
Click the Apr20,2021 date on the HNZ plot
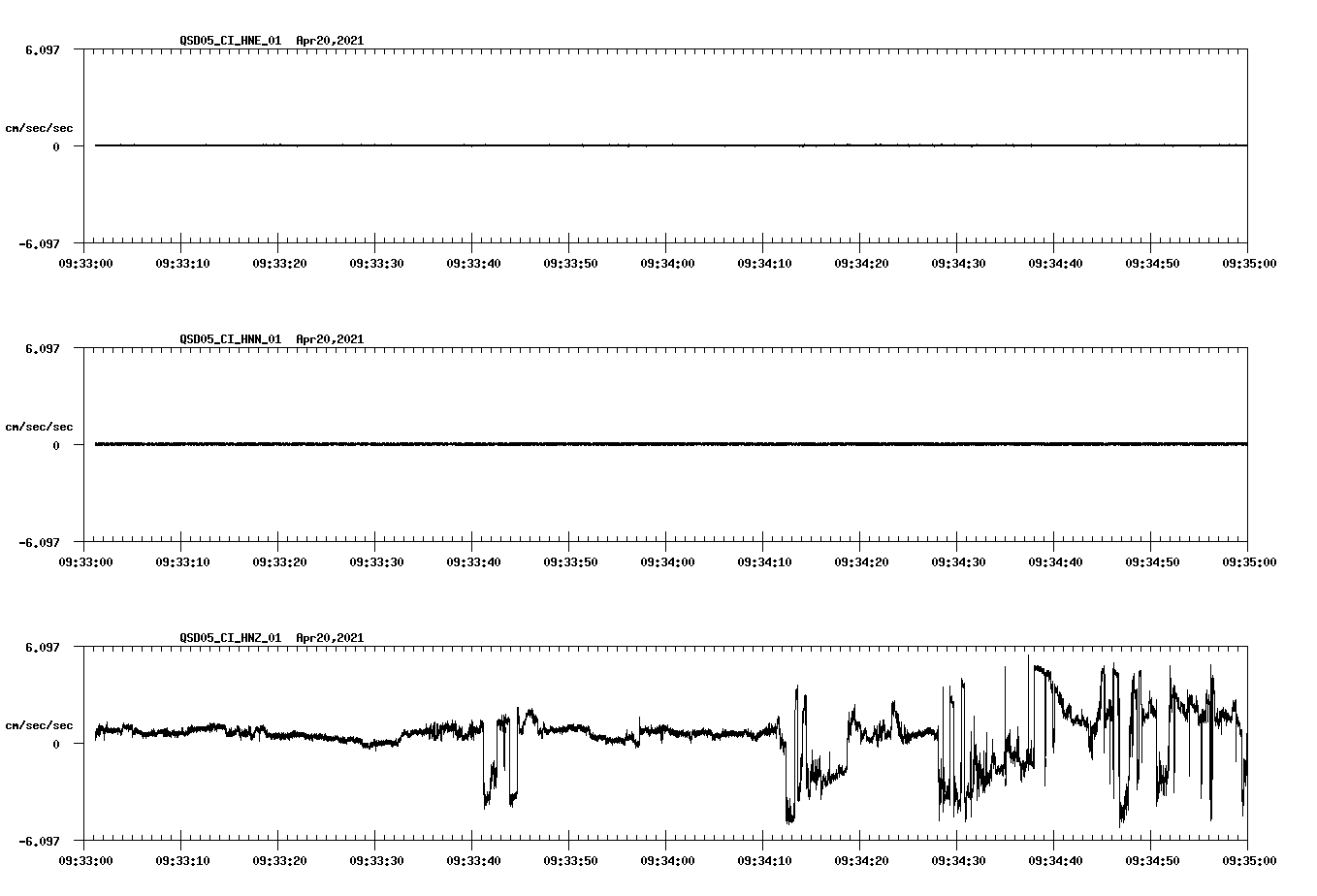coord(330,638)
